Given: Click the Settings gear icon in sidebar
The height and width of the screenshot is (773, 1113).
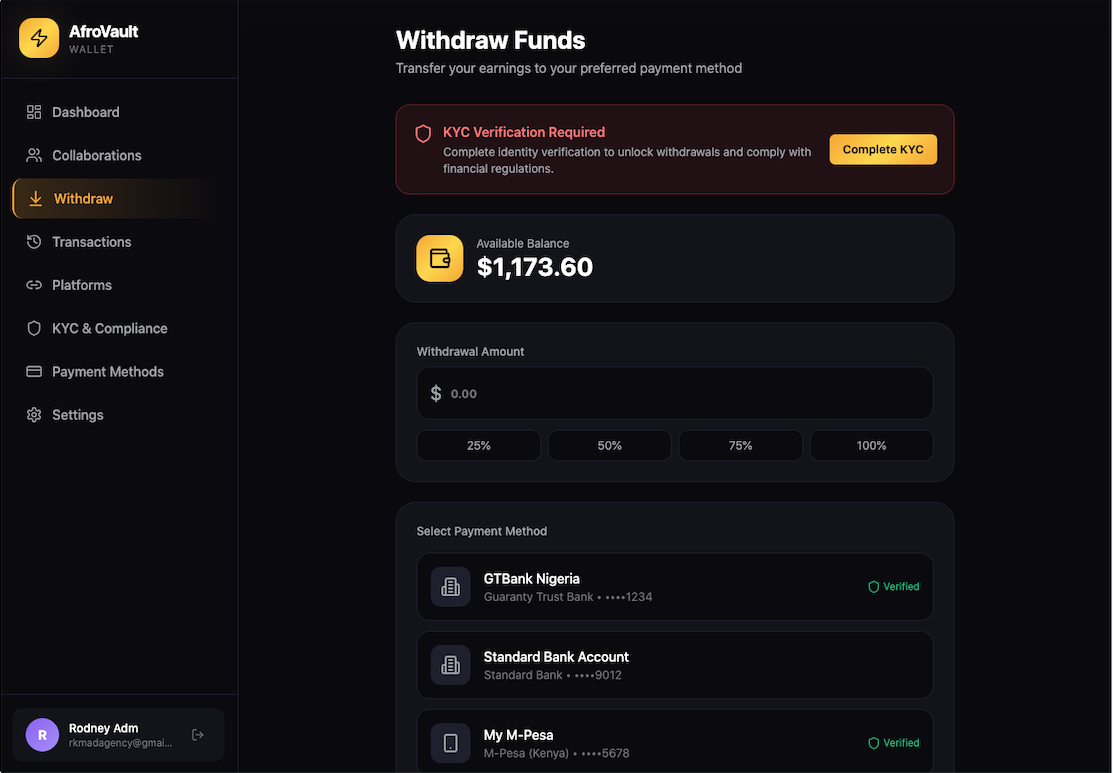Looking at the screenshot, I should point(34,415).
